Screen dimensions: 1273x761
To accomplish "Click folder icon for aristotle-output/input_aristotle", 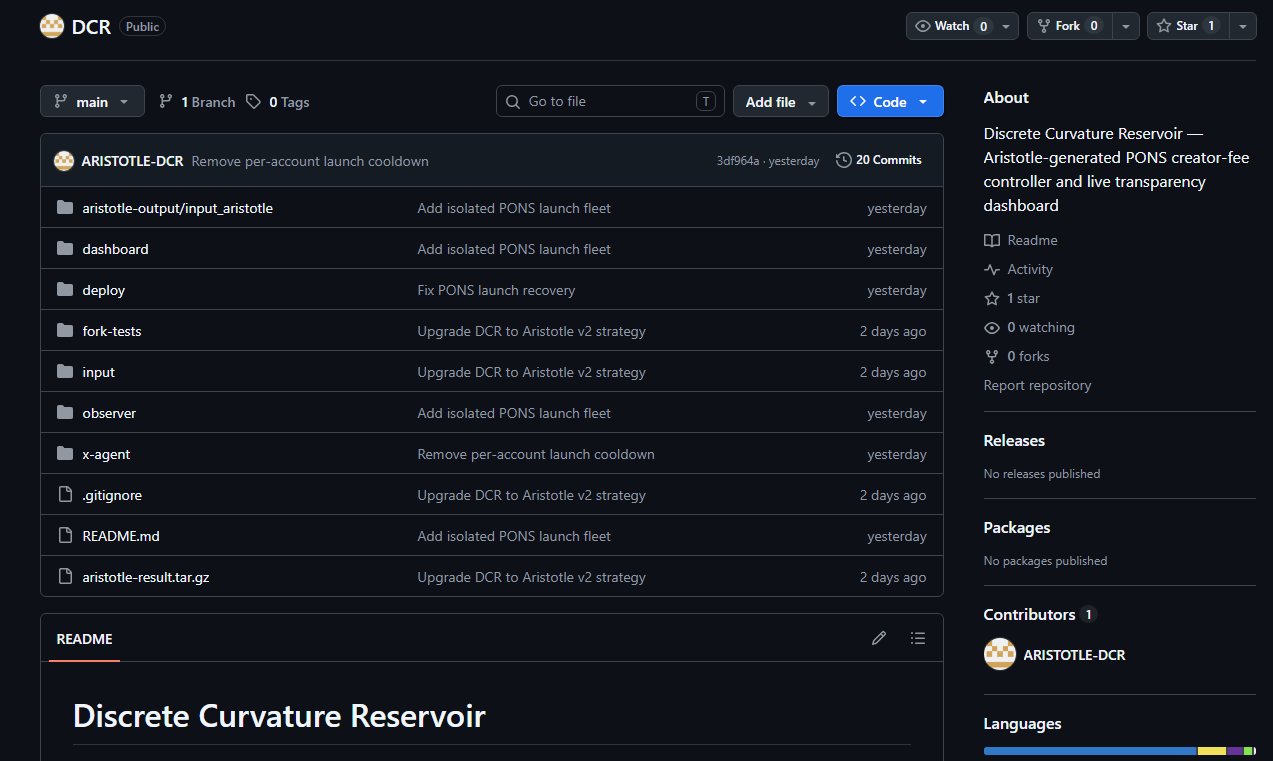I will coord(65,208).
